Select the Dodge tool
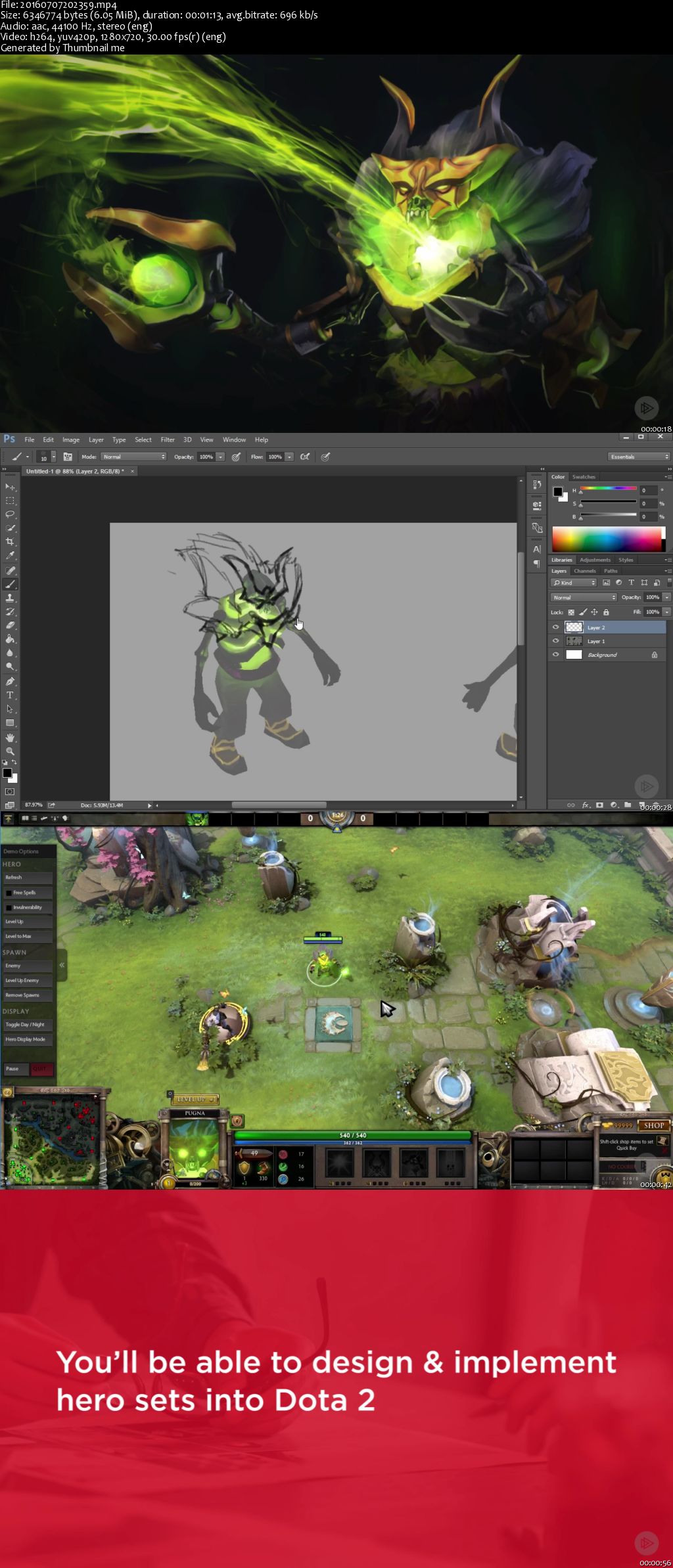The image size is (673, 1568). pos(10,667)
